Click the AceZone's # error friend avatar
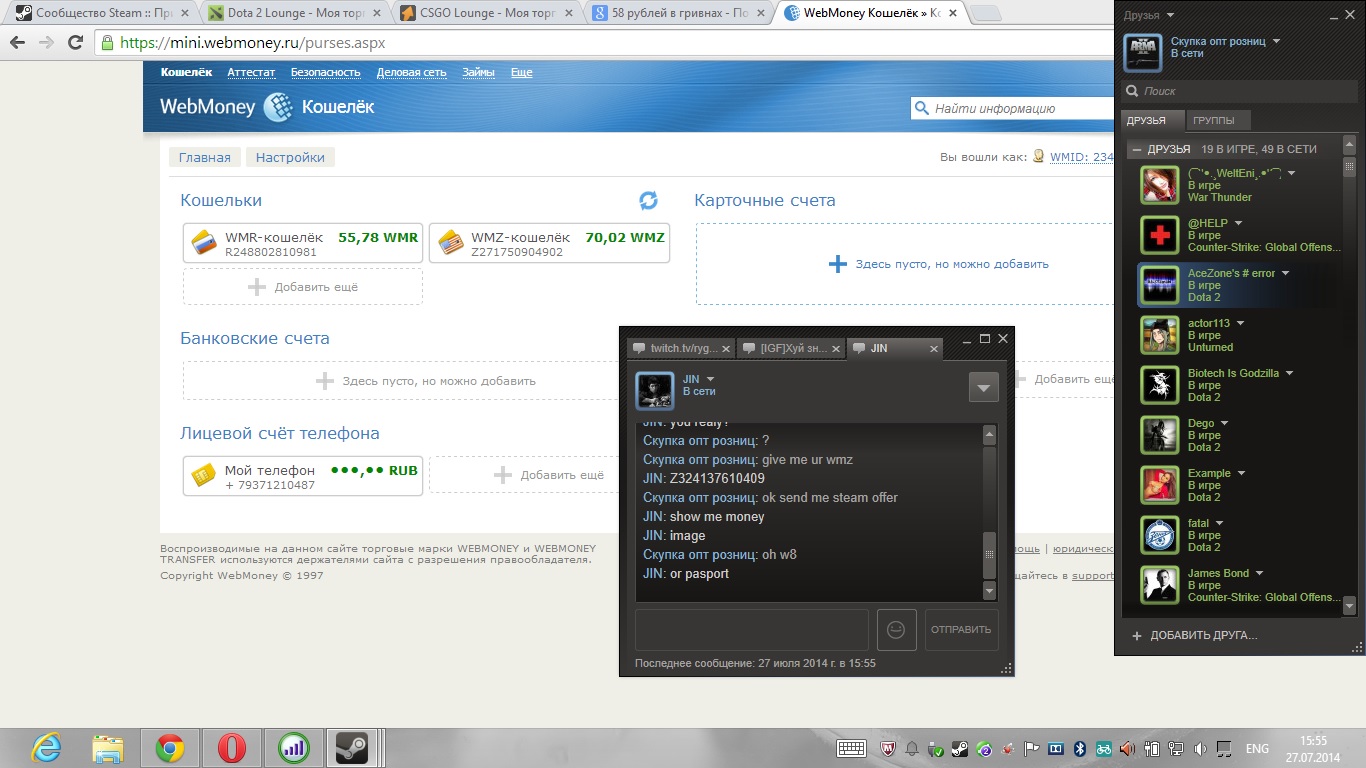Viewport: 1366px width, 768px height. point(1160,285)
